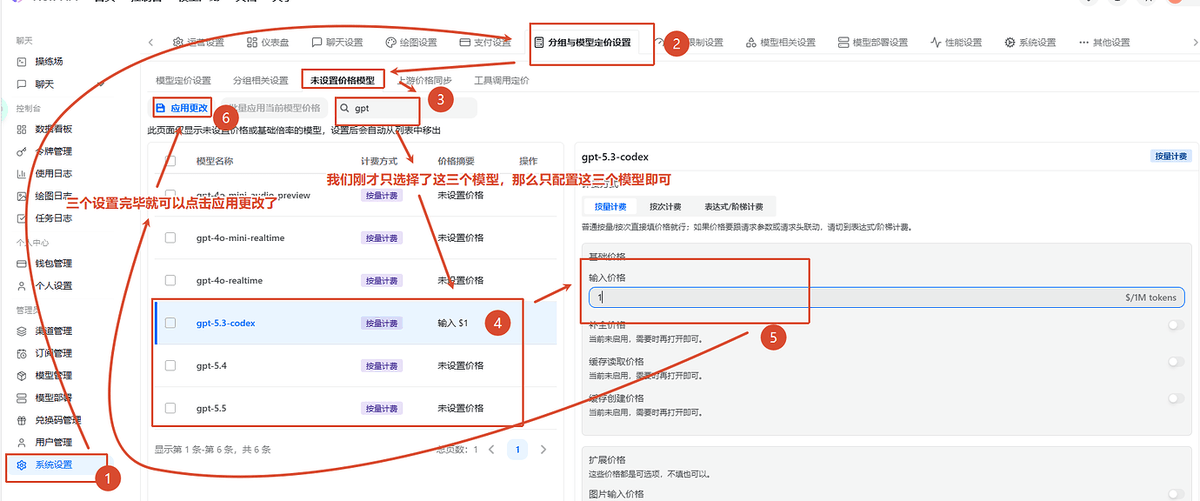1200x501 pixels.
Task: Click the 模型管理 cube icon
Action: [23, 375]
